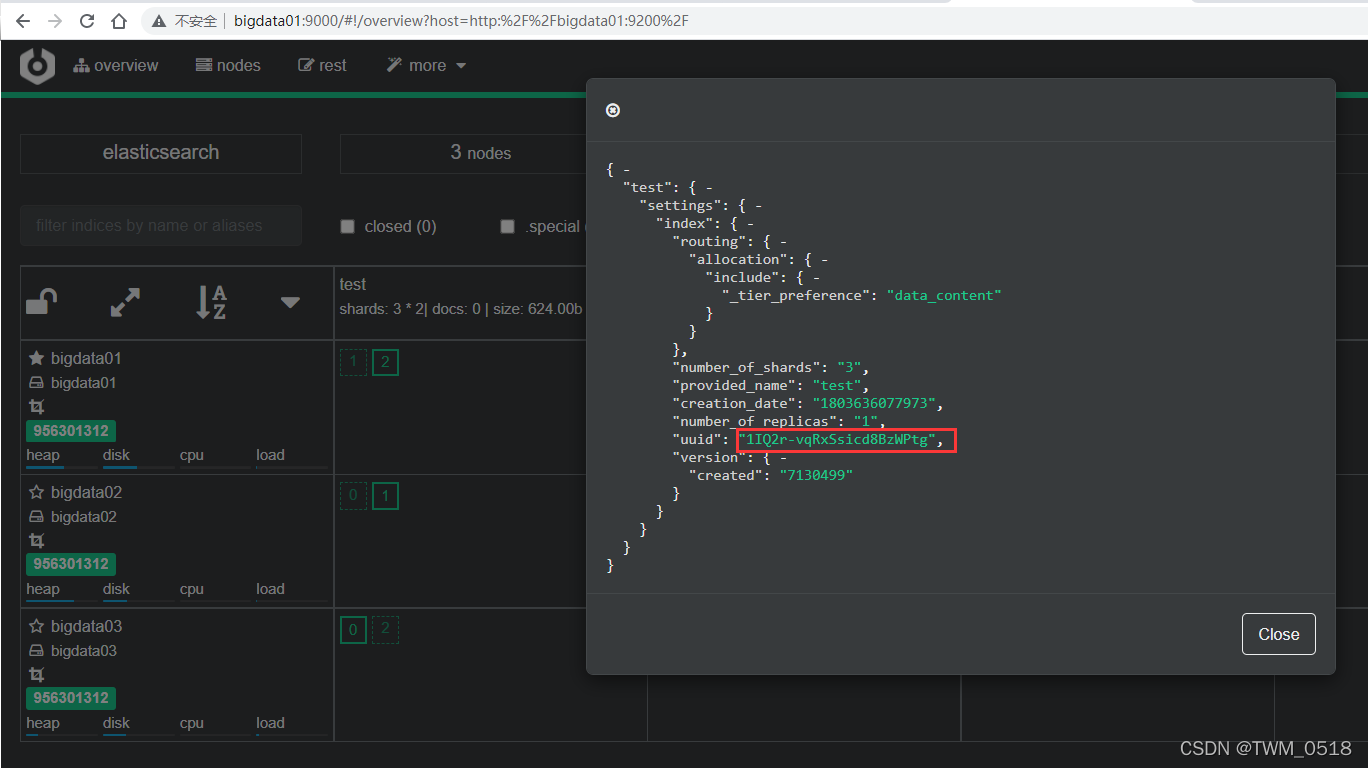Click the crop-shaped icon in bigdata03 row
Image resolution: width=1368 pixels, height=768 pixels.
[x=37, y=675]
